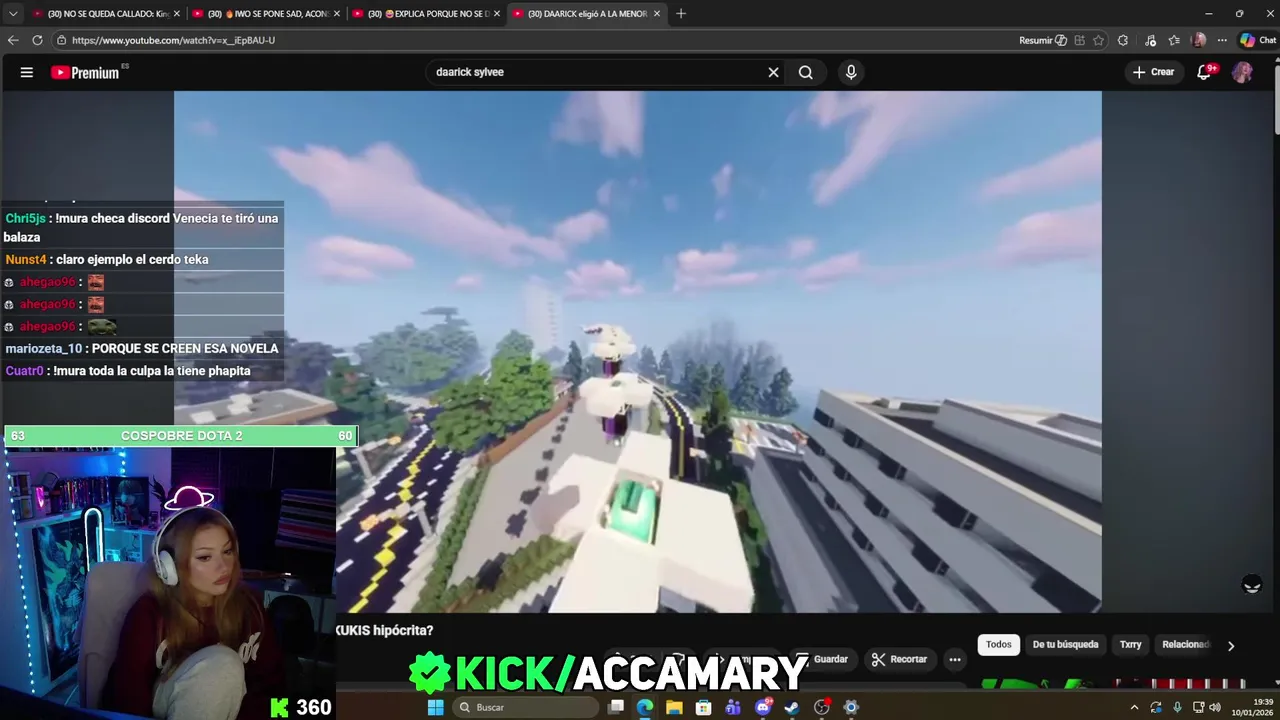
Task: Open the browser profile picture
Action: point(1199,40)
